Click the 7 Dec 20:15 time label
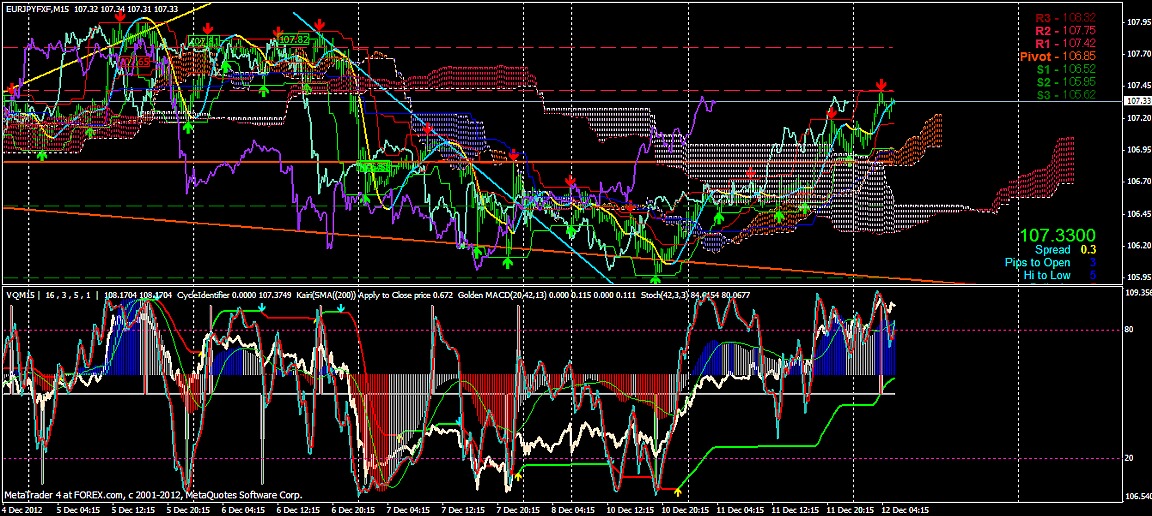 [520, 509]
